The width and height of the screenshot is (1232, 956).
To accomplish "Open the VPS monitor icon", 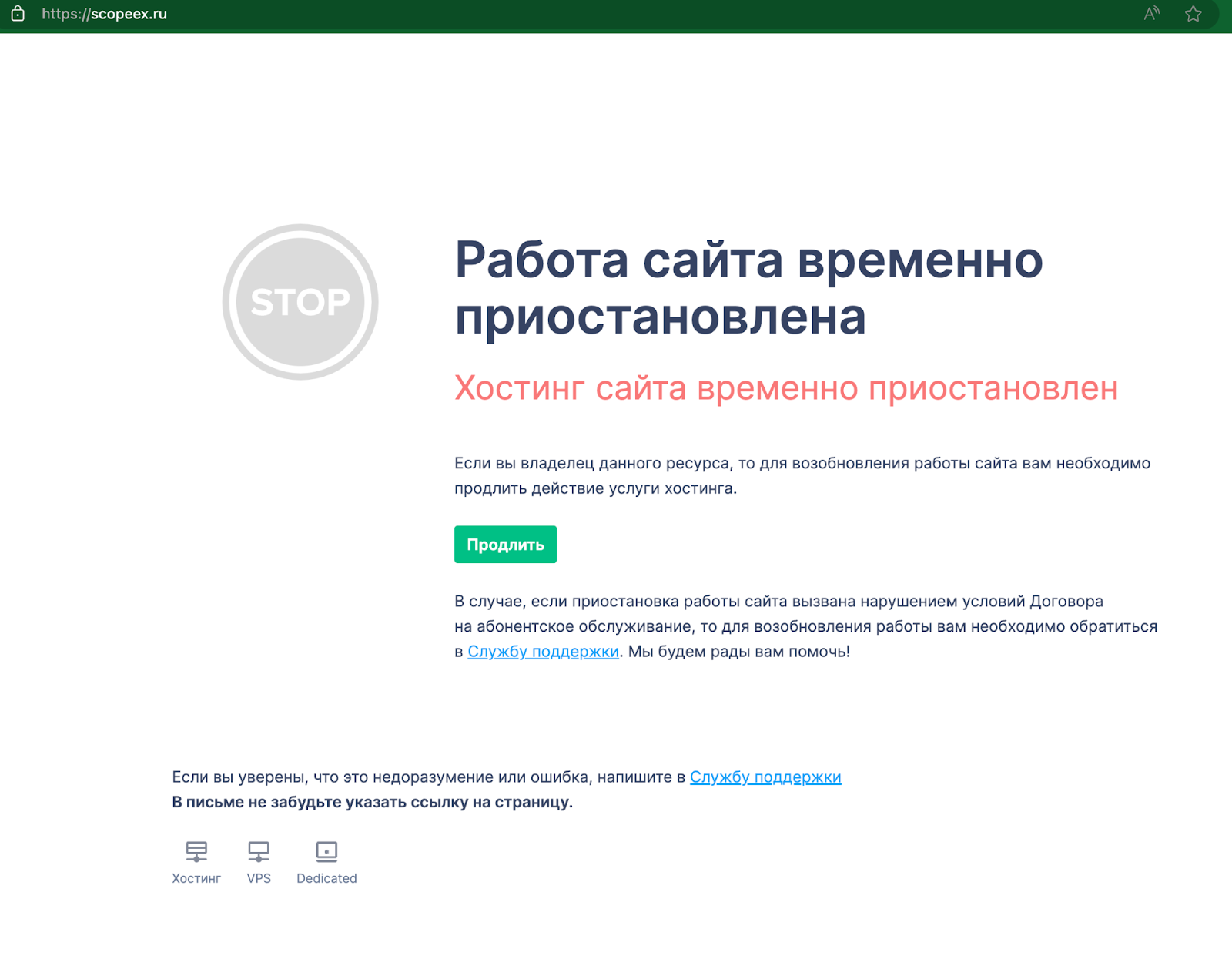I will click(x=259, y=851).
